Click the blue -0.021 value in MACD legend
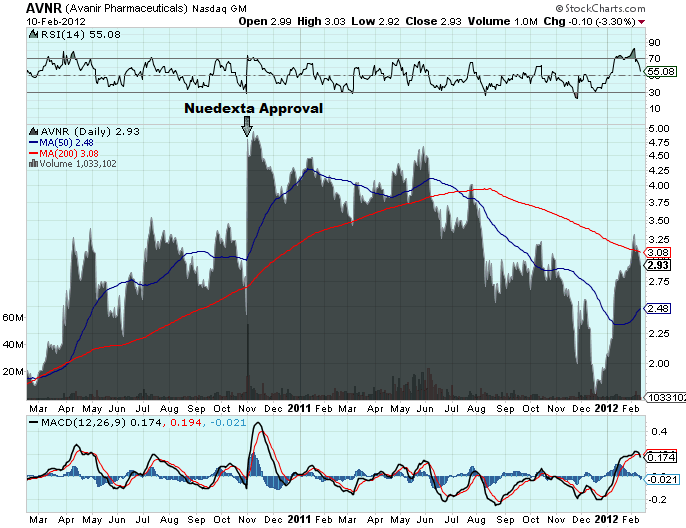 pyautogui.click(x=228, y=423)
